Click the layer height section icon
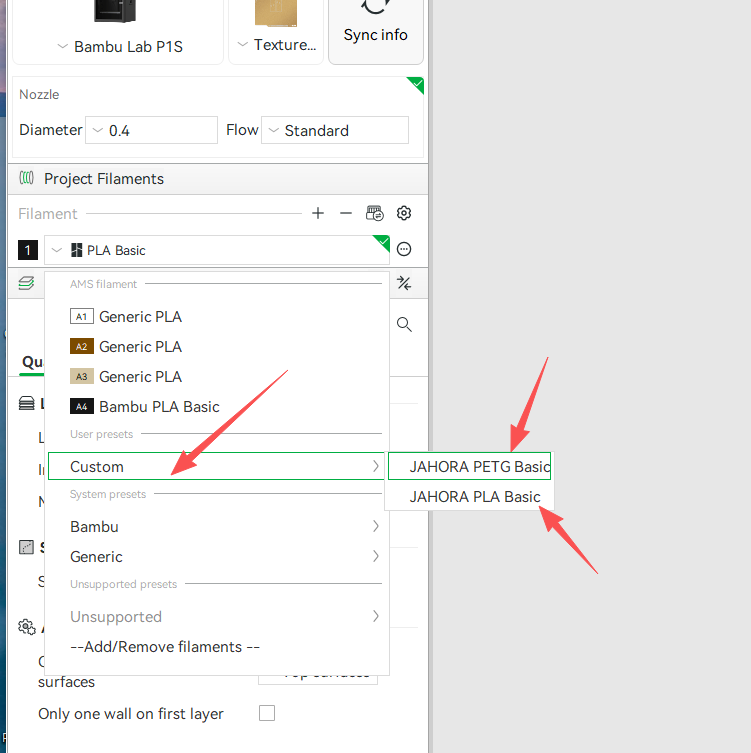This screenshot has width=751, height=753. [26, 403]
